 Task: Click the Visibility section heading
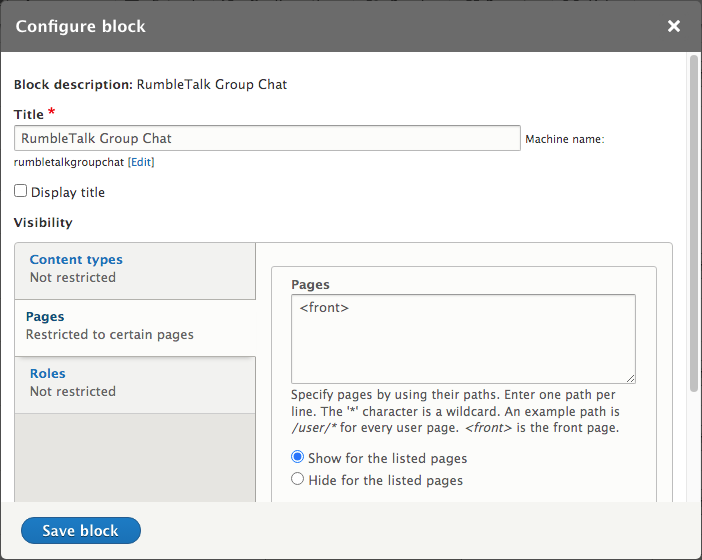(x=43, y=223)
